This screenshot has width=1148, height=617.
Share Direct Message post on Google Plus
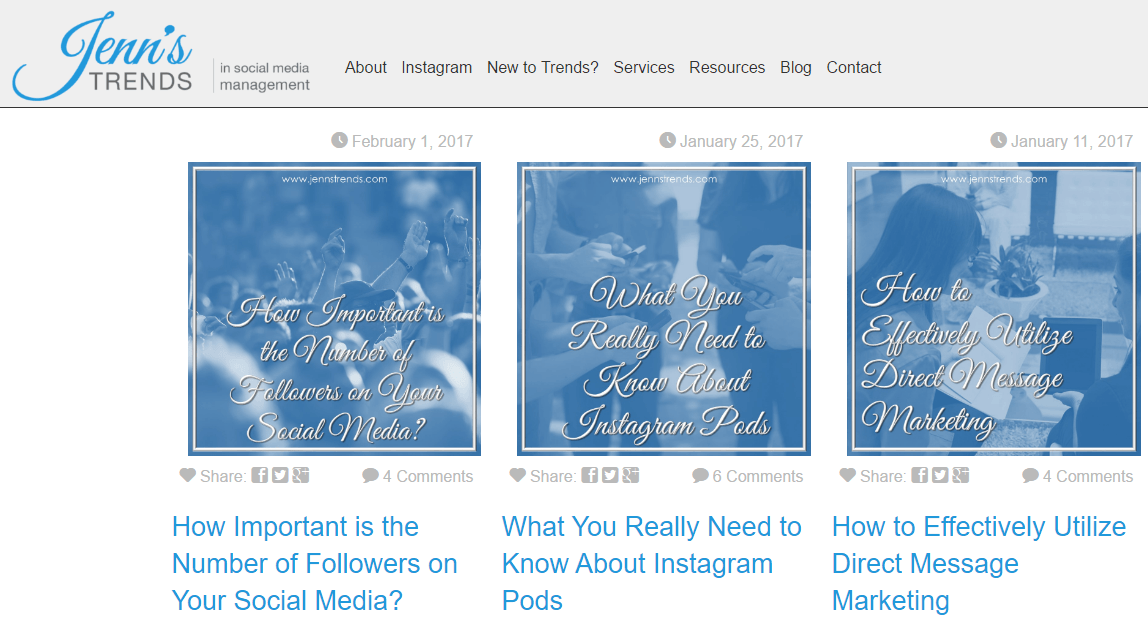pyautogui.click(x=960, y=476)
